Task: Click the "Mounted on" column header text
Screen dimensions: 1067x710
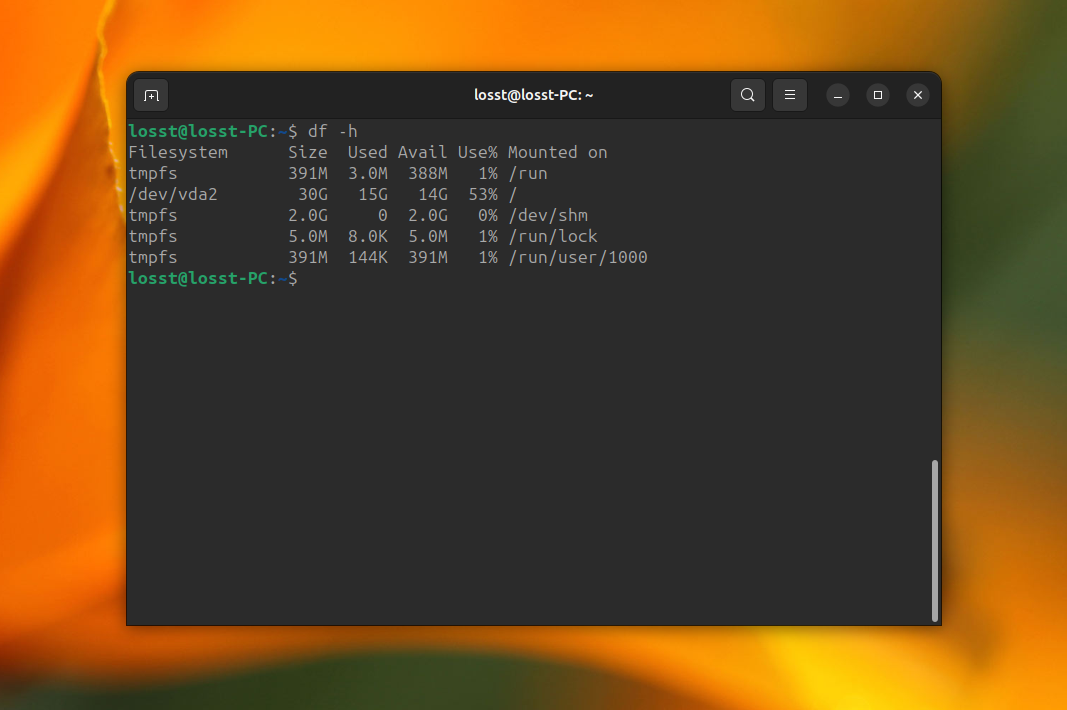Action: pos(557,152)
